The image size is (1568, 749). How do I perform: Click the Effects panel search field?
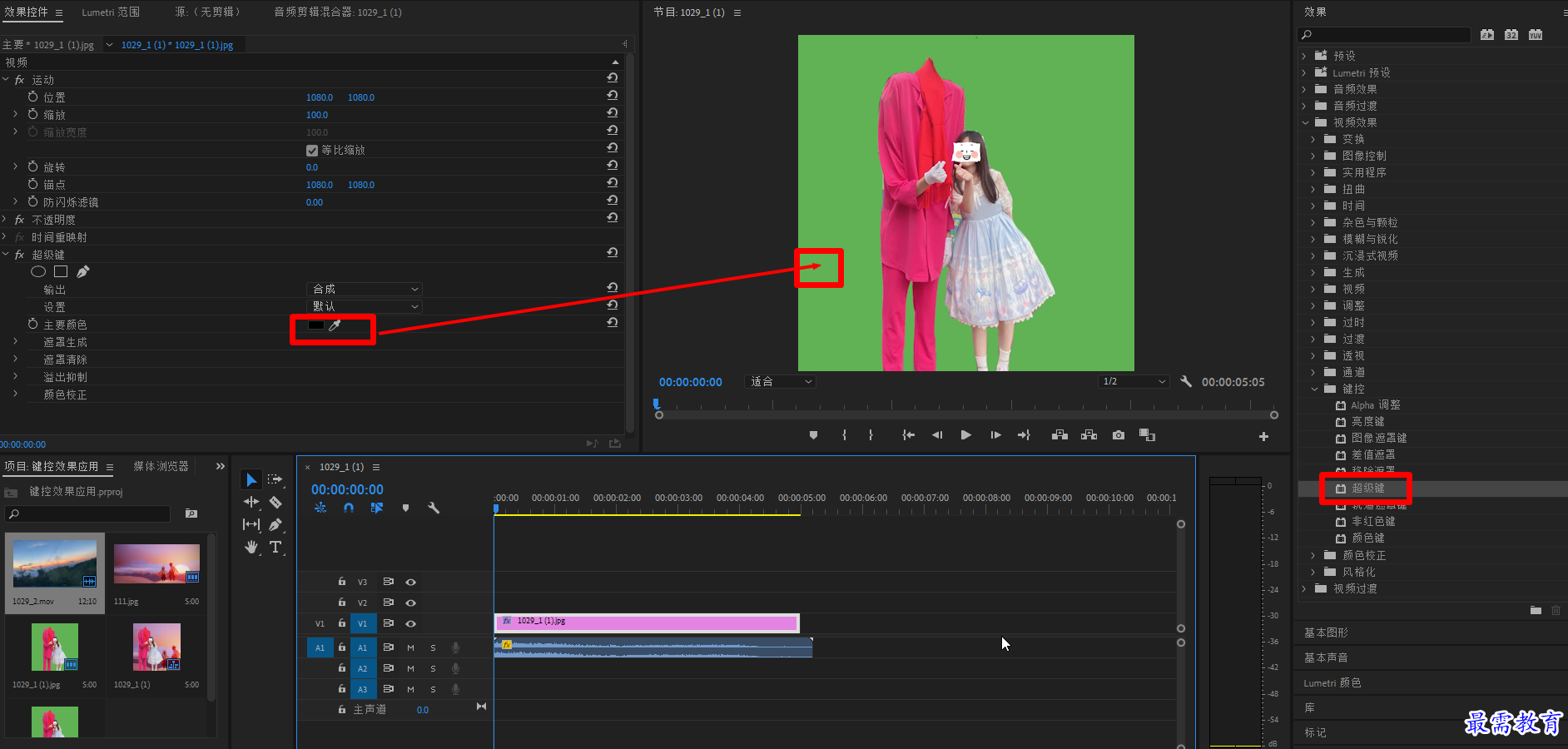tap(1384, 34)
